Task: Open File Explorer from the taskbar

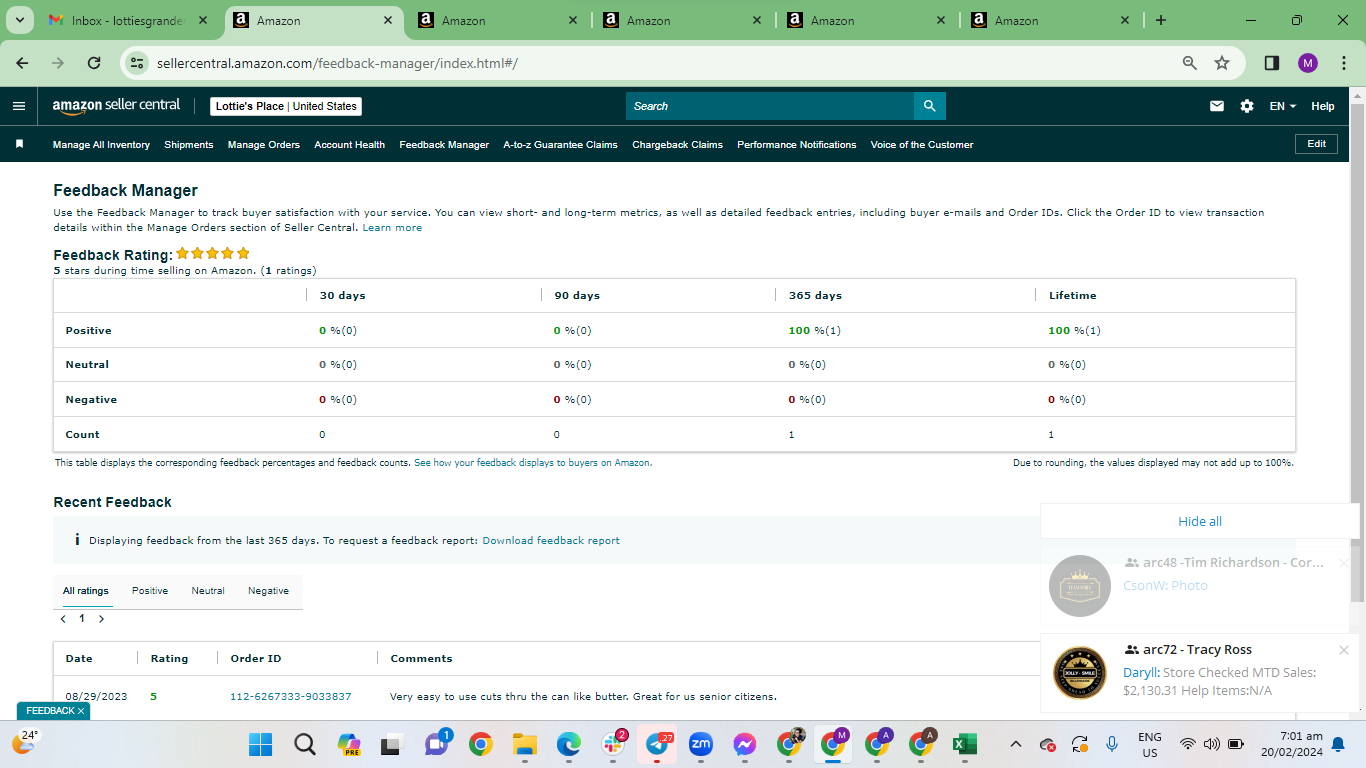Action: click(x=525, y=744)
